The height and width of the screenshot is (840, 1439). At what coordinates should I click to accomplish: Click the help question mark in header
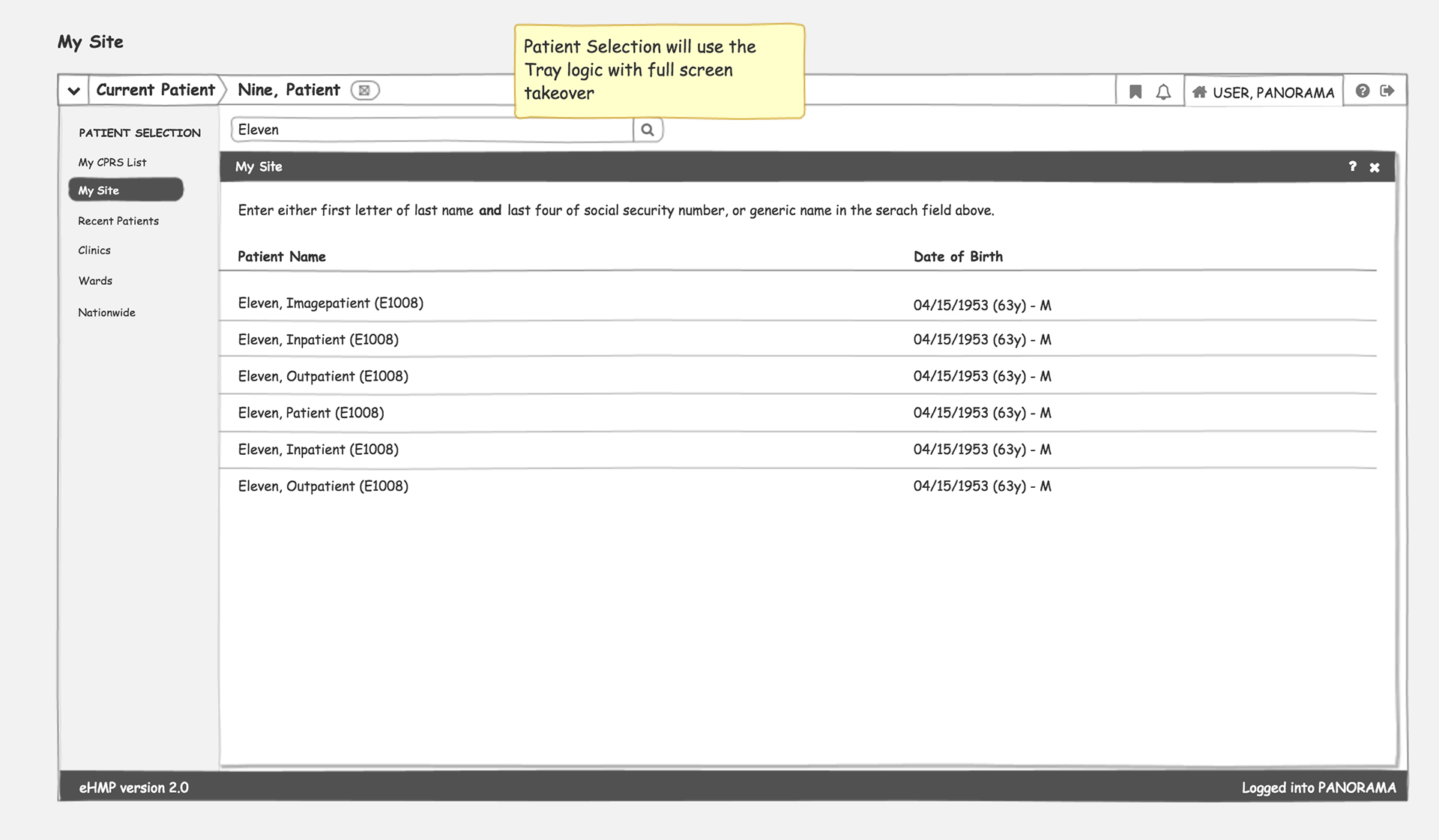click(1363, 91)
